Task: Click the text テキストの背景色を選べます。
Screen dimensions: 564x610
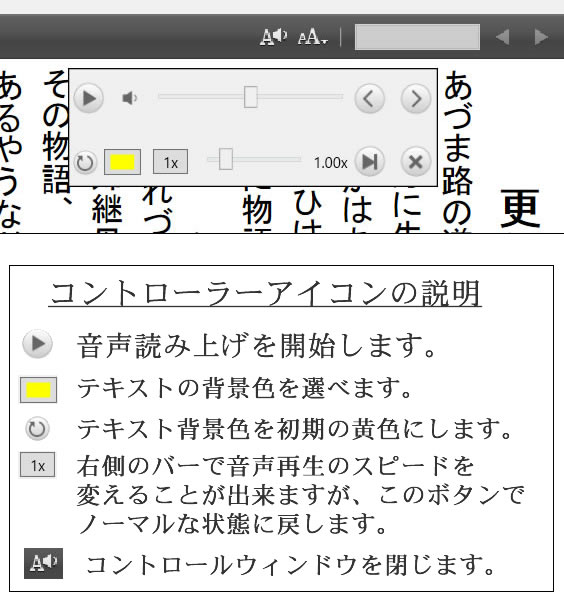Action: coord(245,388)
